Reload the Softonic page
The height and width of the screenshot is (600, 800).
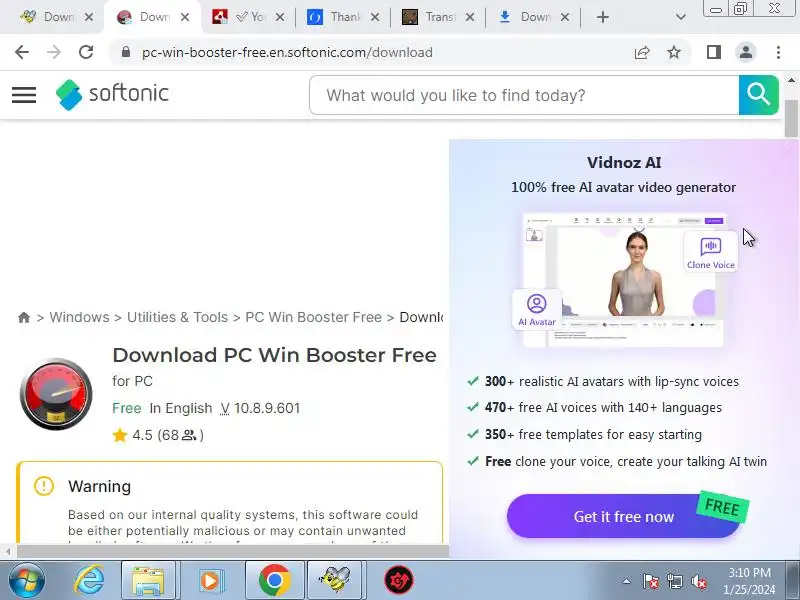point(86,52)
